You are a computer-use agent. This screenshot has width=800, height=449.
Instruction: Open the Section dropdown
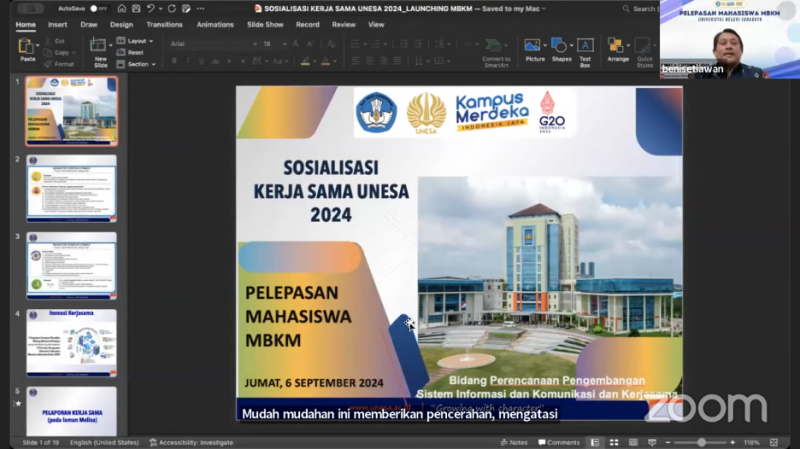pyautogui.click(x=136, y=64)
